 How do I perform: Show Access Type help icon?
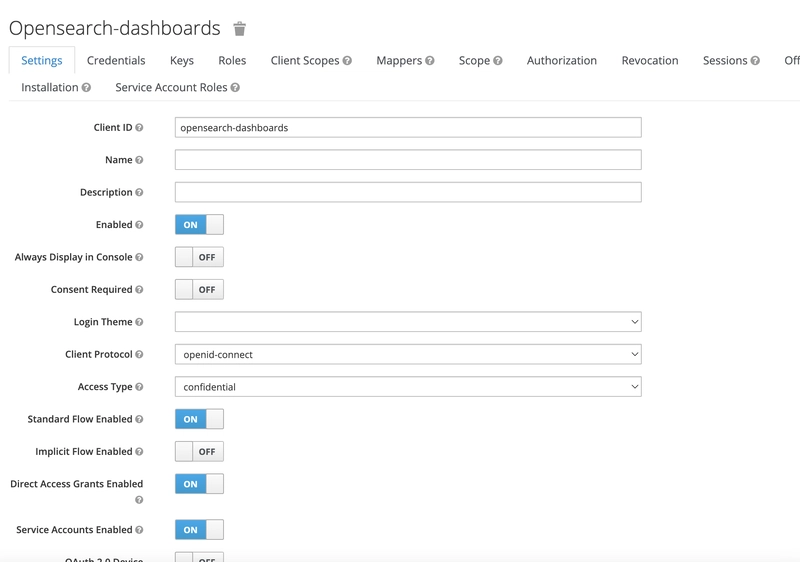(139, 387)
